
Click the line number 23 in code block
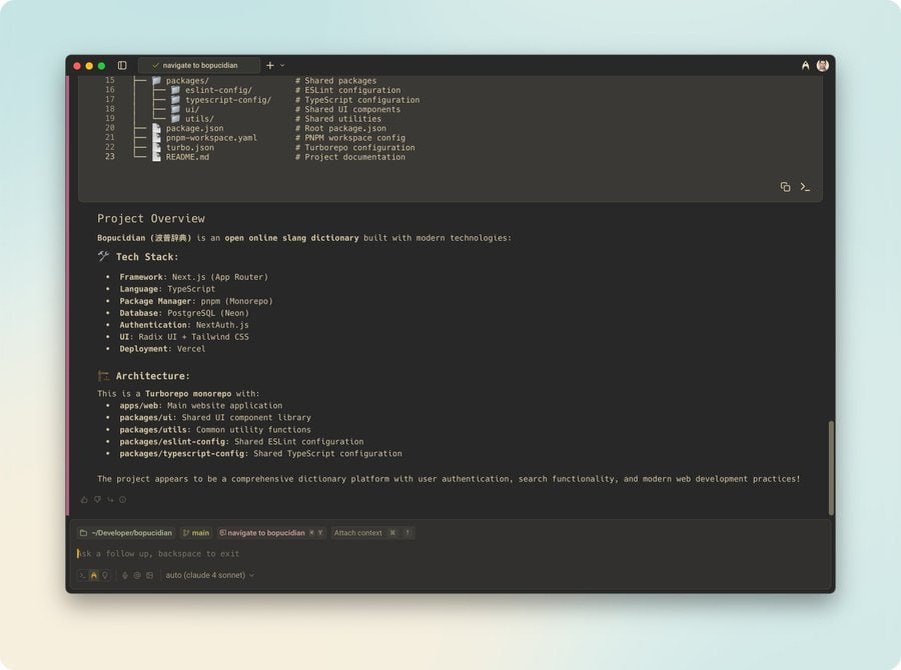[x=110, y=156]
